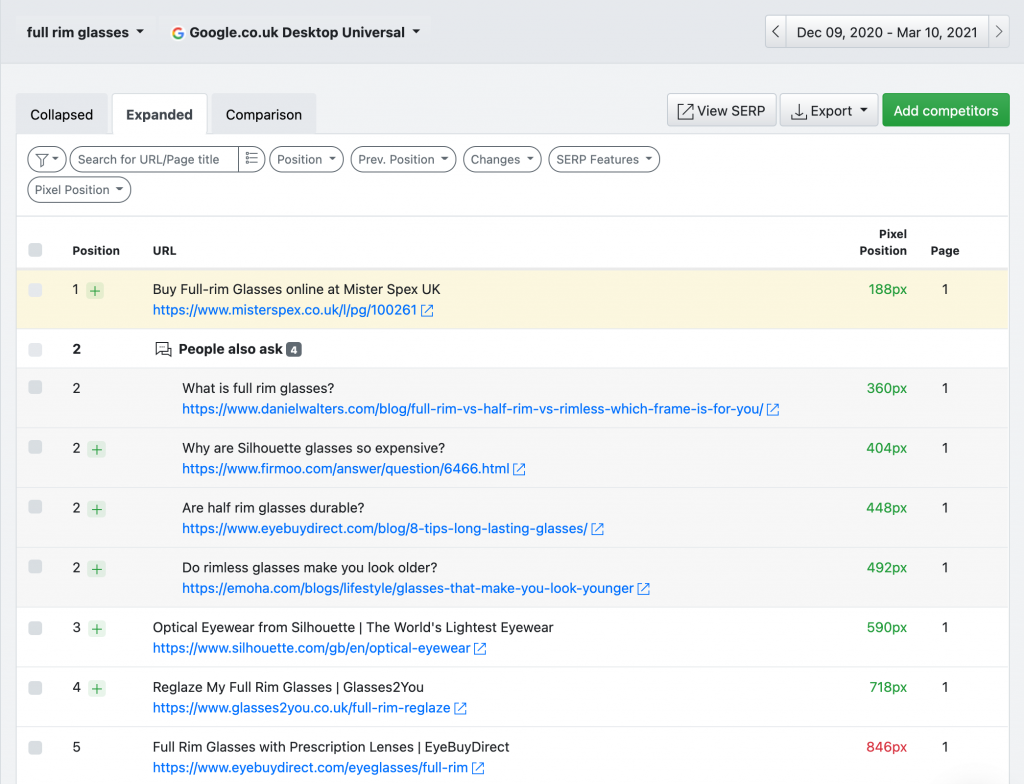Select the checkbox for position 5 row
Image resolution: width=1024 pixels, height=784 pixels.
pyautogui.click(x=35, y=747)
